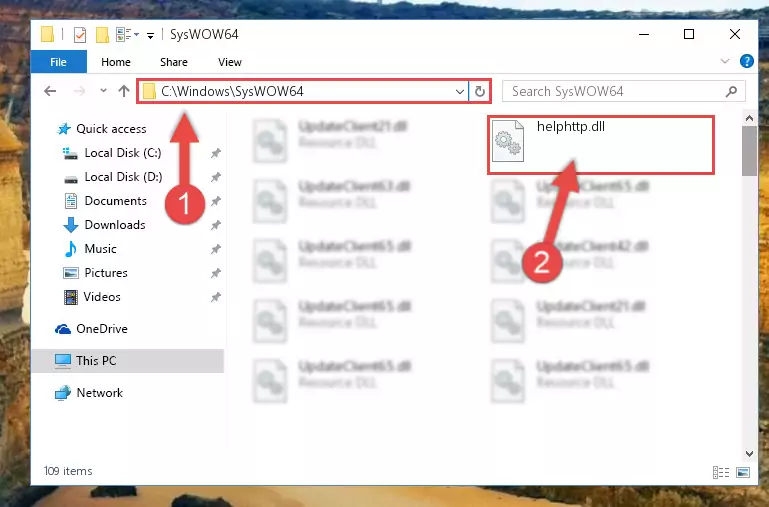
Task: Click the pin icon beside Downloads
Action: (x=215, y=225)
